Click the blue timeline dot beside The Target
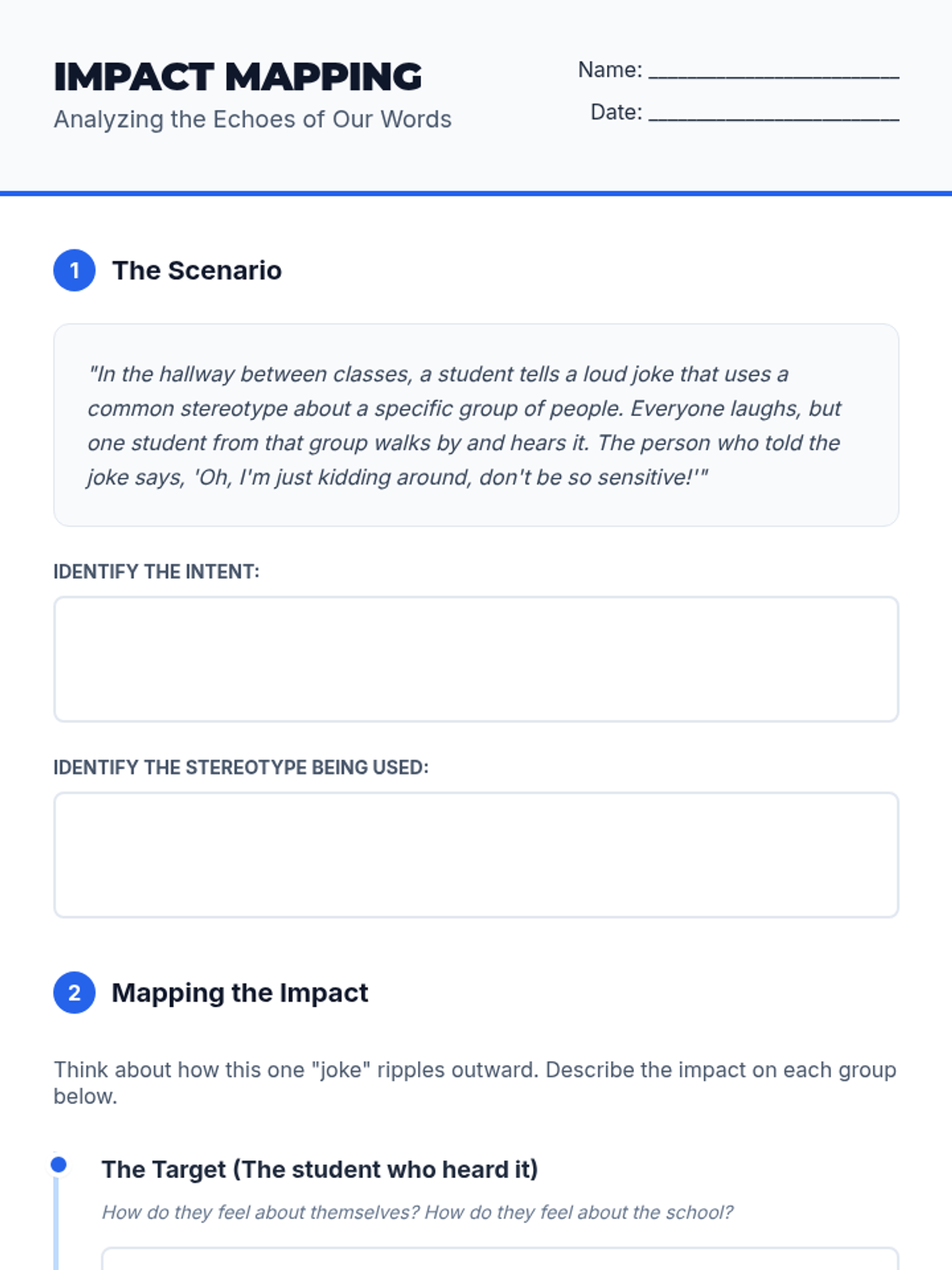This screenshot has width=952, height=1270. (x=59, y=1164)
